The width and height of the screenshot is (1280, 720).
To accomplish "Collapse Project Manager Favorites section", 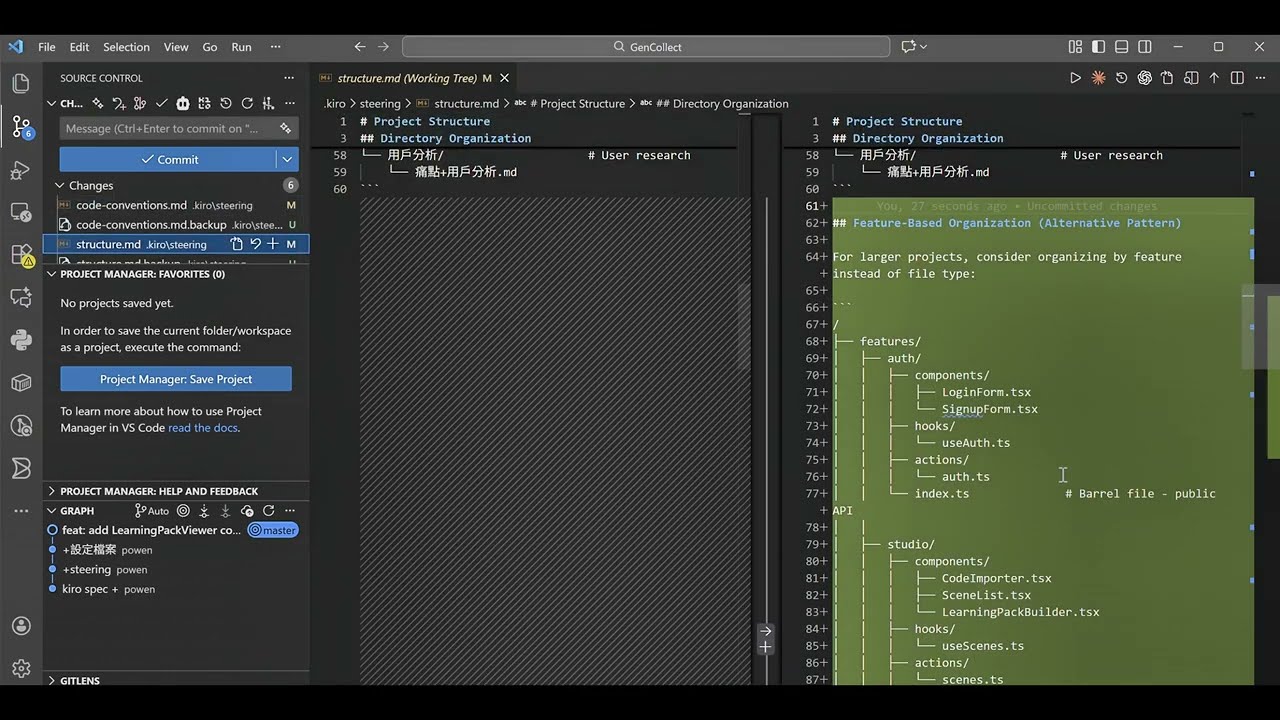I will tap(51, 274).
